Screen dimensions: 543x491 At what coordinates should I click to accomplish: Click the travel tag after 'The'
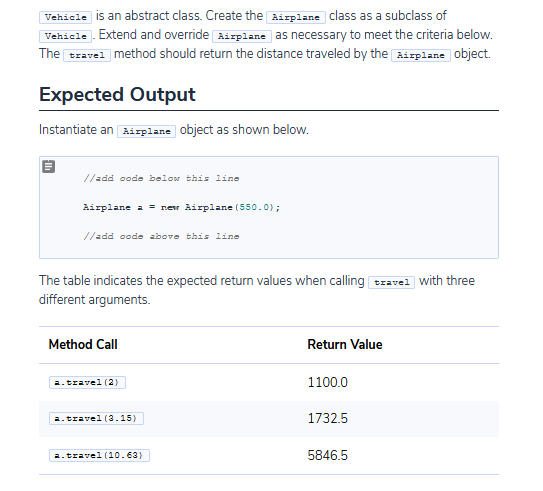[87, 55]
